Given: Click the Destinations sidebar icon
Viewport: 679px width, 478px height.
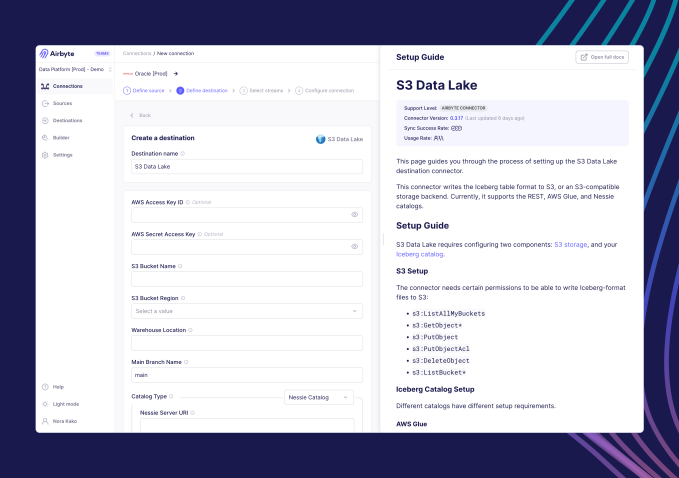Looking at the screenshot, I should pos(45,120).
